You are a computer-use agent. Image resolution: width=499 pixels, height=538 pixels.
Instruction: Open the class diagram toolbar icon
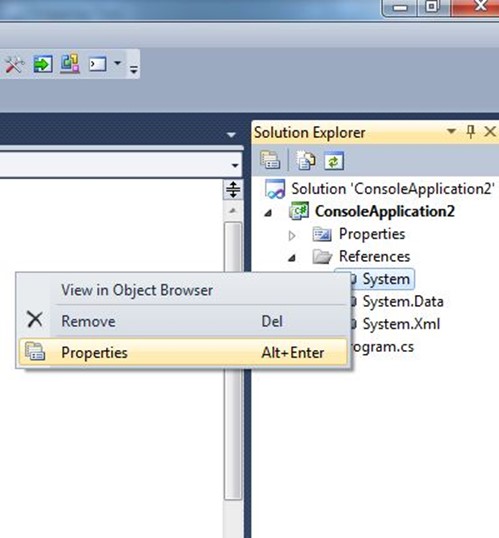70,64
